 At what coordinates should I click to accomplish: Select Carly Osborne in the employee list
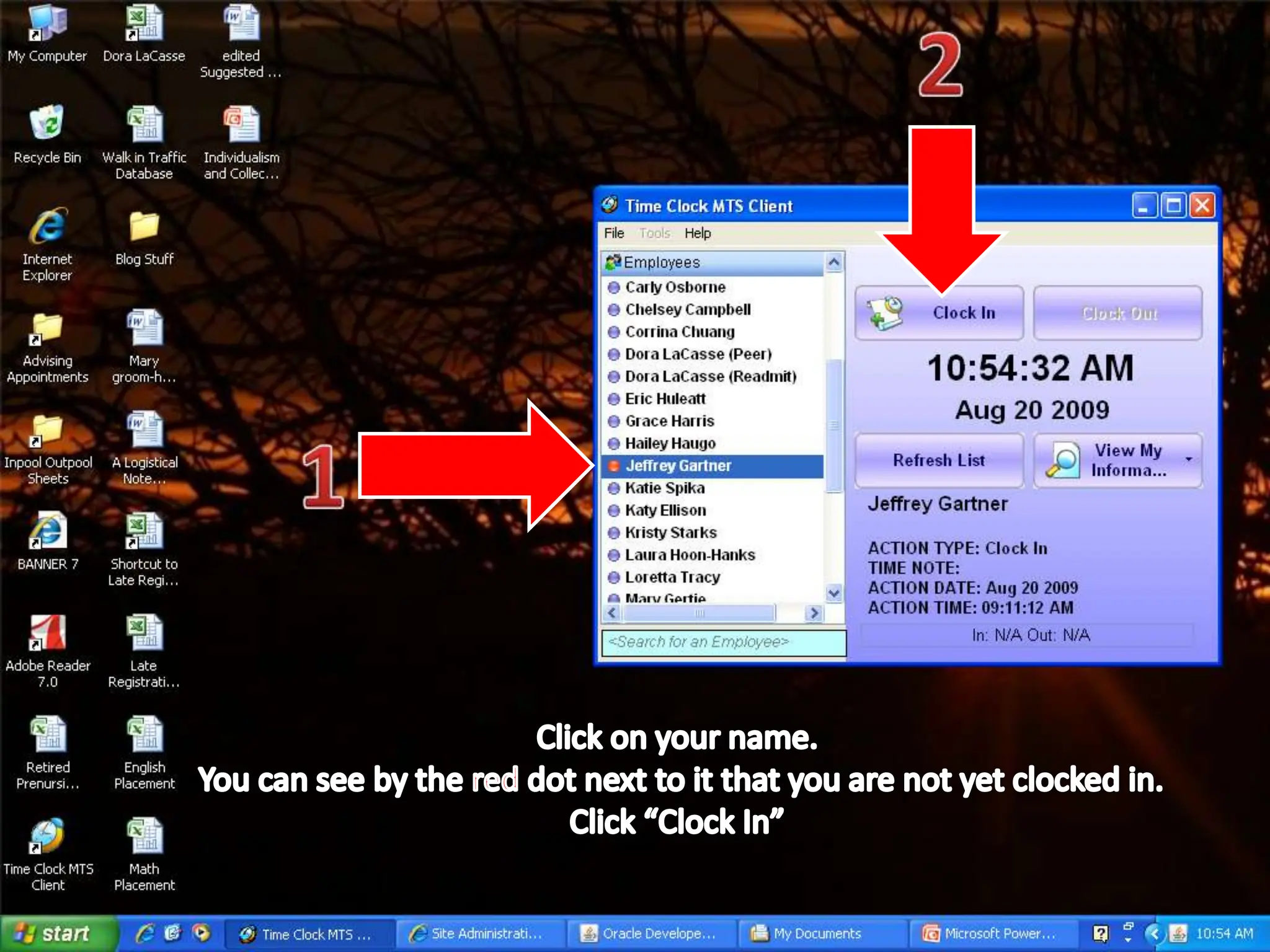coord(675,288)
